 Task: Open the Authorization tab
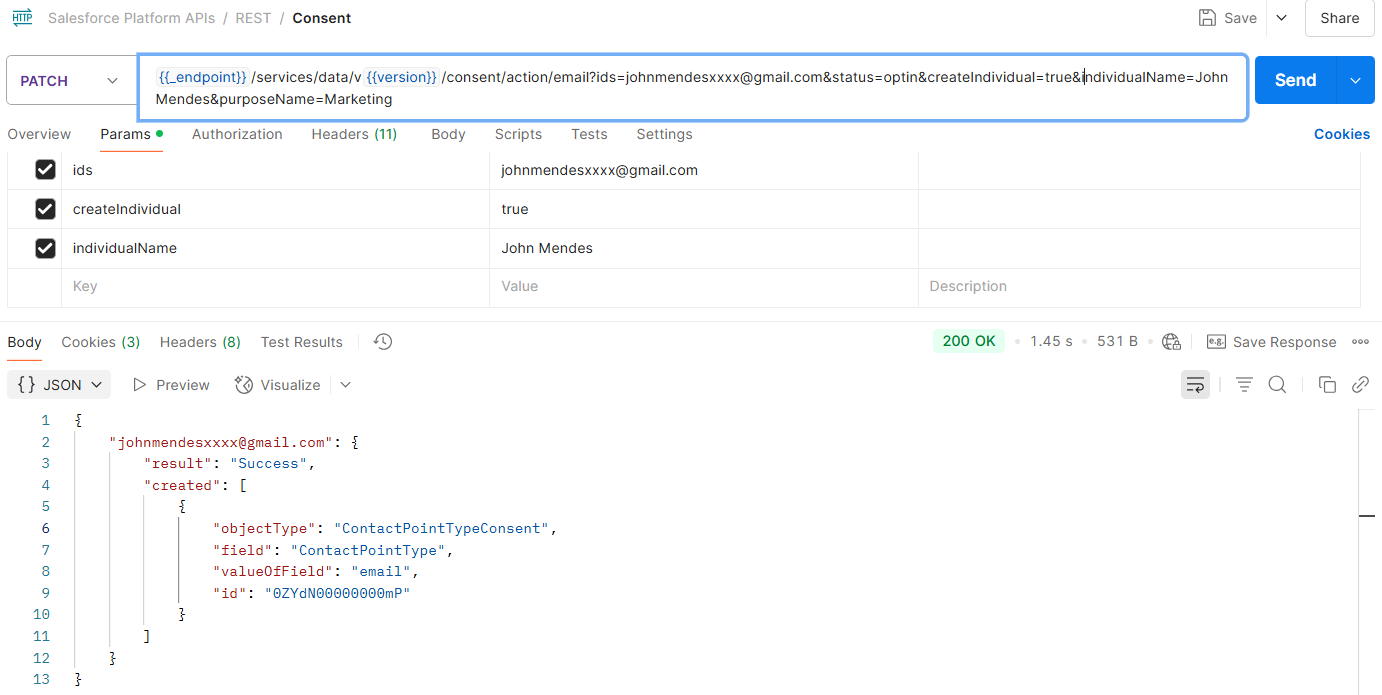click(x=237, y=134)
